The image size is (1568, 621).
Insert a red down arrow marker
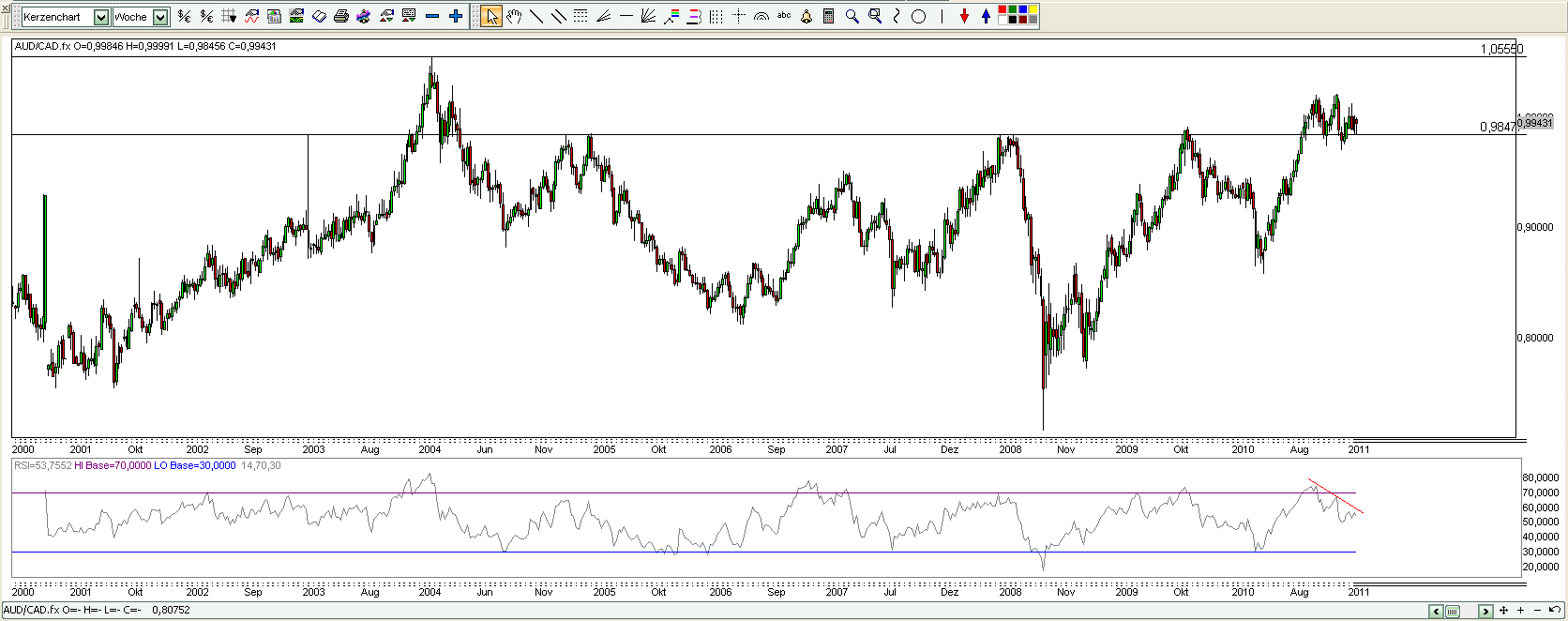[x=964, y=16]
